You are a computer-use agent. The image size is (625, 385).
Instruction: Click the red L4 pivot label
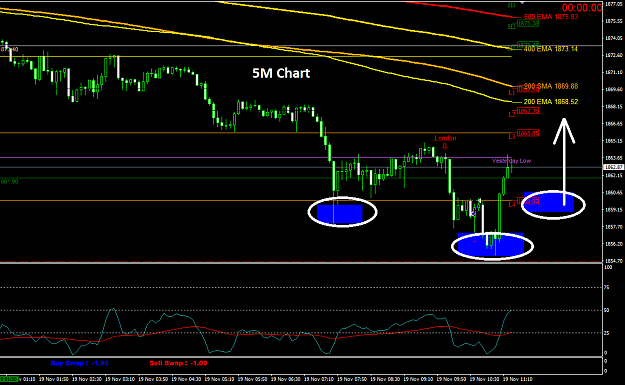tap(512, 204)
